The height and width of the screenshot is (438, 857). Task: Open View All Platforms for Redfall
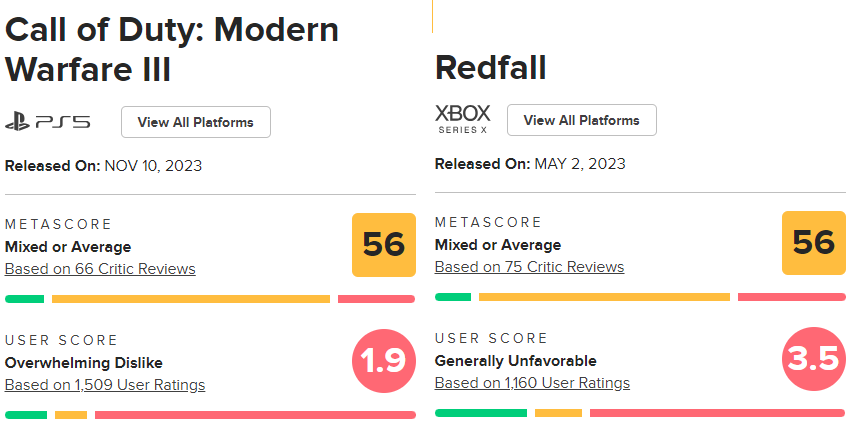click(x=581, y=120)
